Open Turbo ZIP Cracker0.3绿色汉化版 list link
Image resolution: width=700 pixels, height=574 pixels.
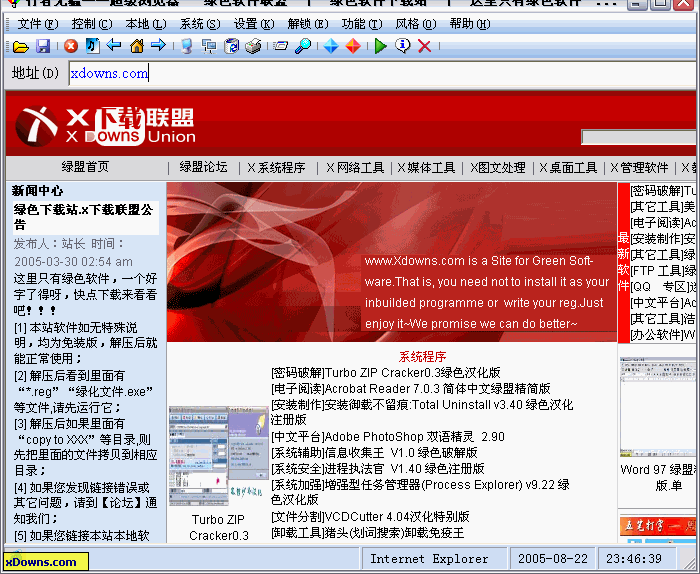[386, 373]
